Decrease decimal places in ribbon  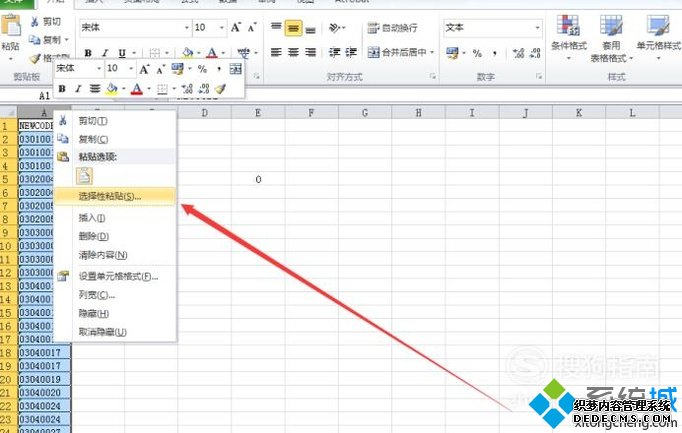tap(535, 53)
